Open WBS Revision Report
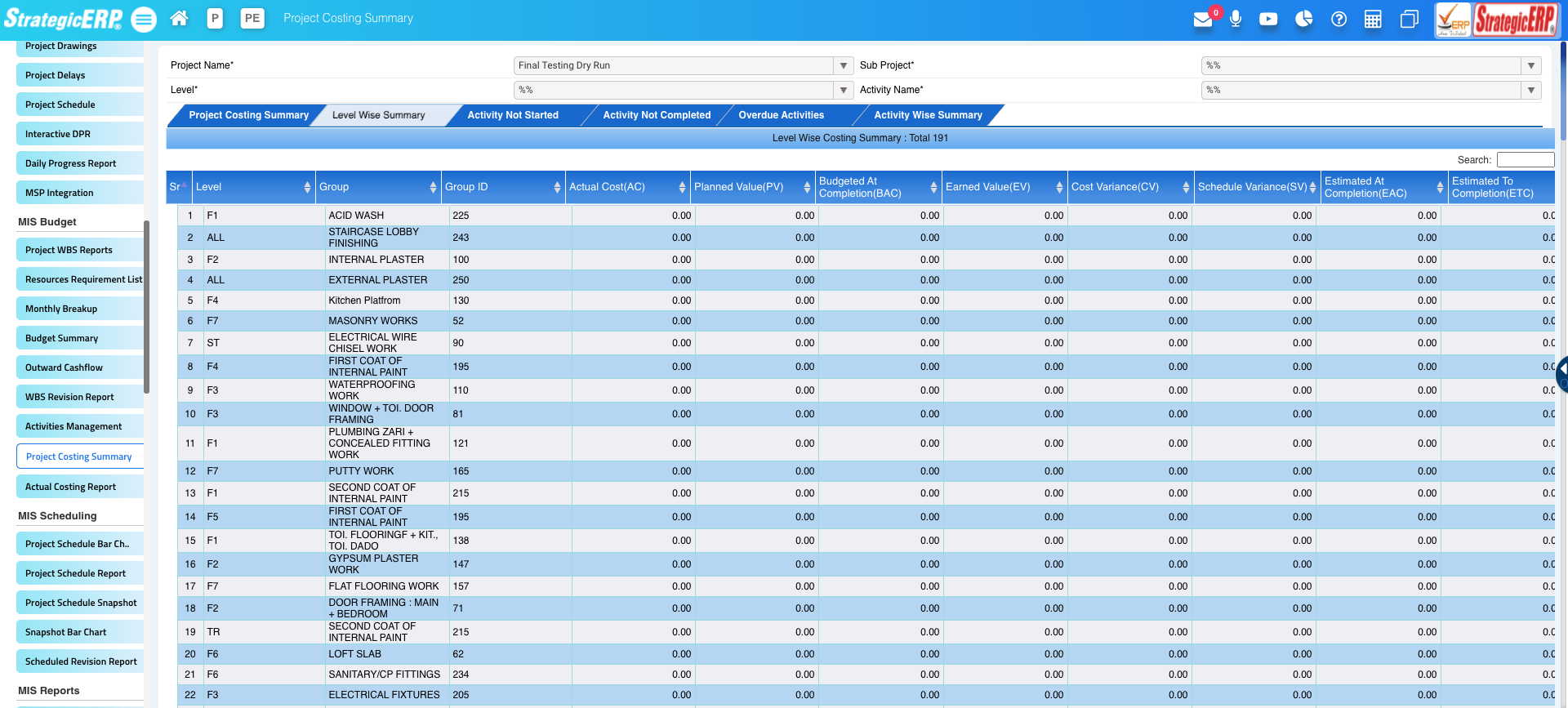1568x708 pixels. pyautogui.click(x=80, y=397)
